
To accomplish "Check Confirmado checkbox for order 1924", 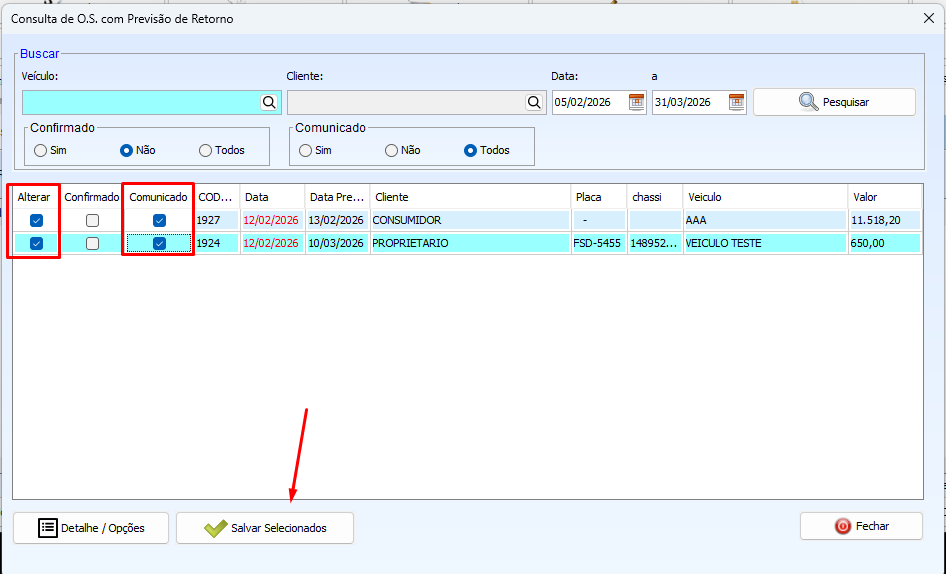I will click(x=92, y=243).
